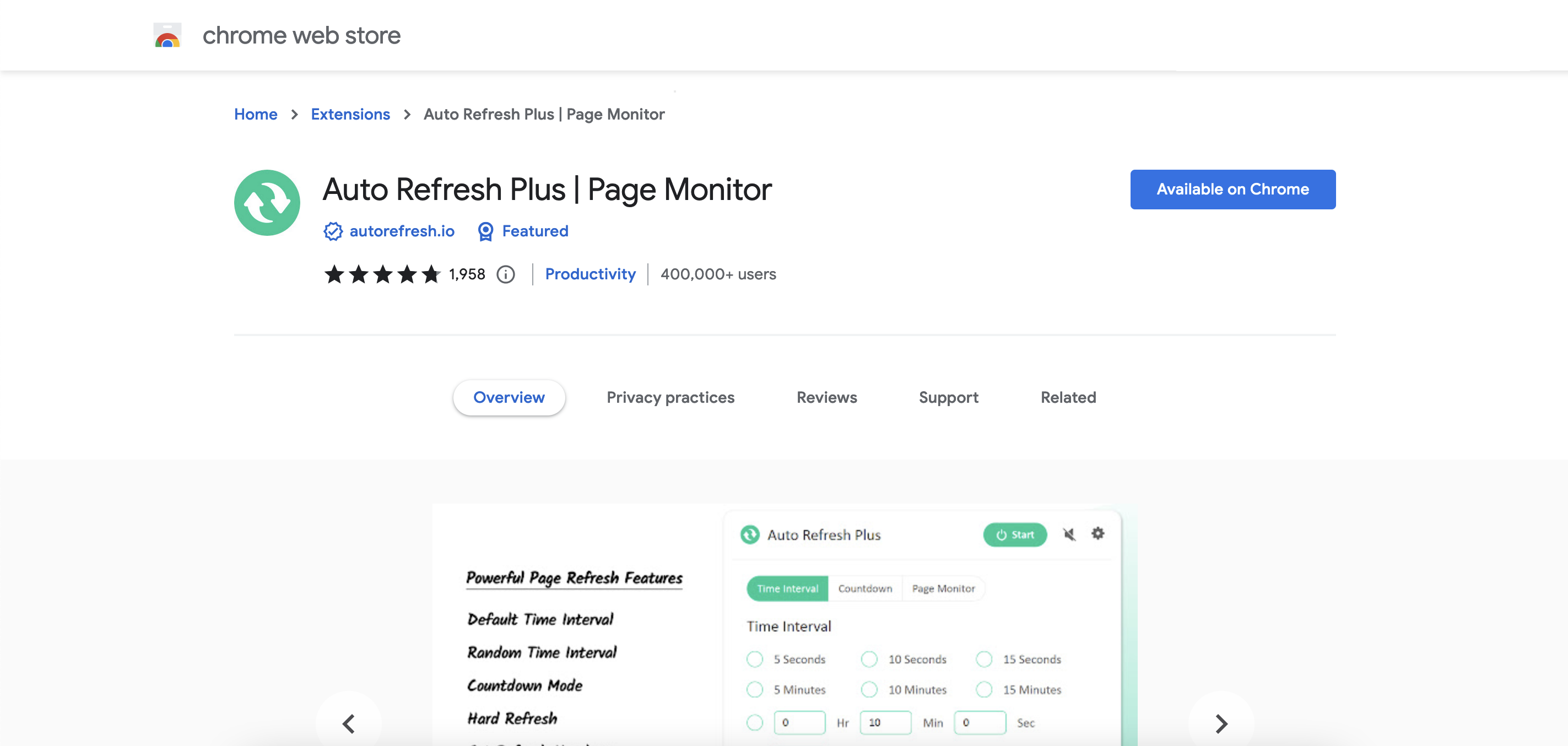Switch to the Privacy practices tab

670,397
